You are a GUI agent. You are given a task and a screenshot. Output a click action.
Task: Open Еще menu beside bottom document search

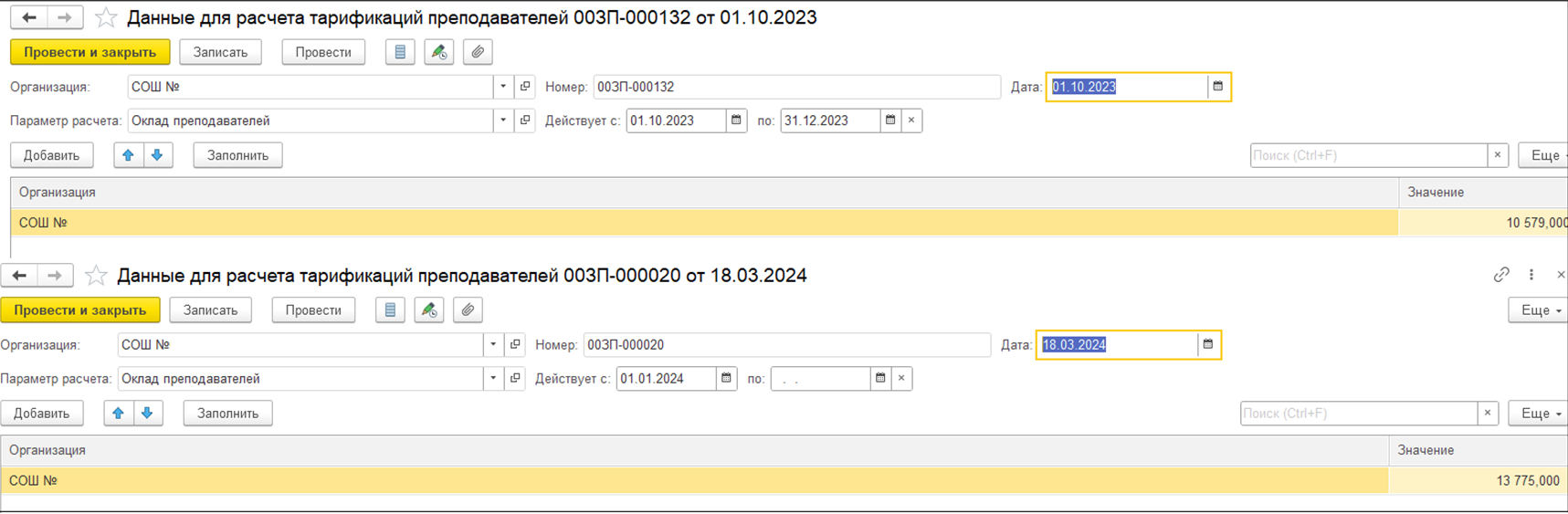click(x=1538, y=414)
